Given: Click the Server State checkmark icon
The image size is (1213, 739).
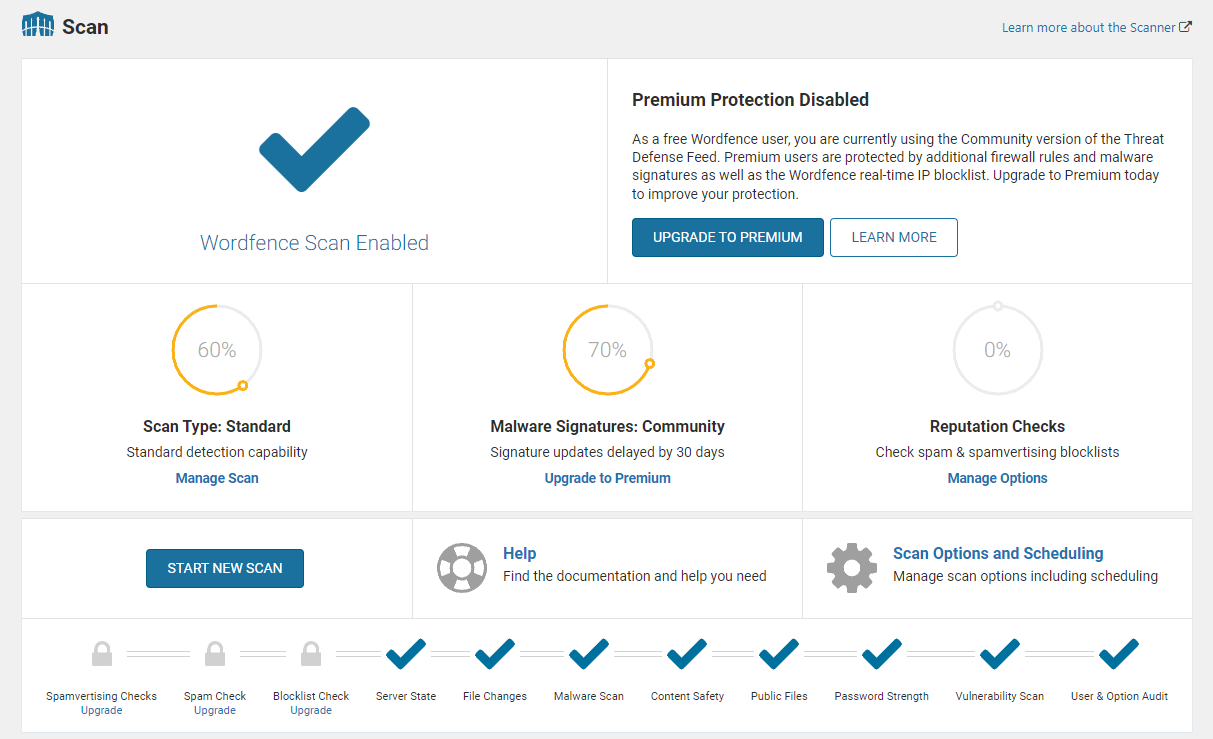Looking at the screenshot, I should (405, 655).
